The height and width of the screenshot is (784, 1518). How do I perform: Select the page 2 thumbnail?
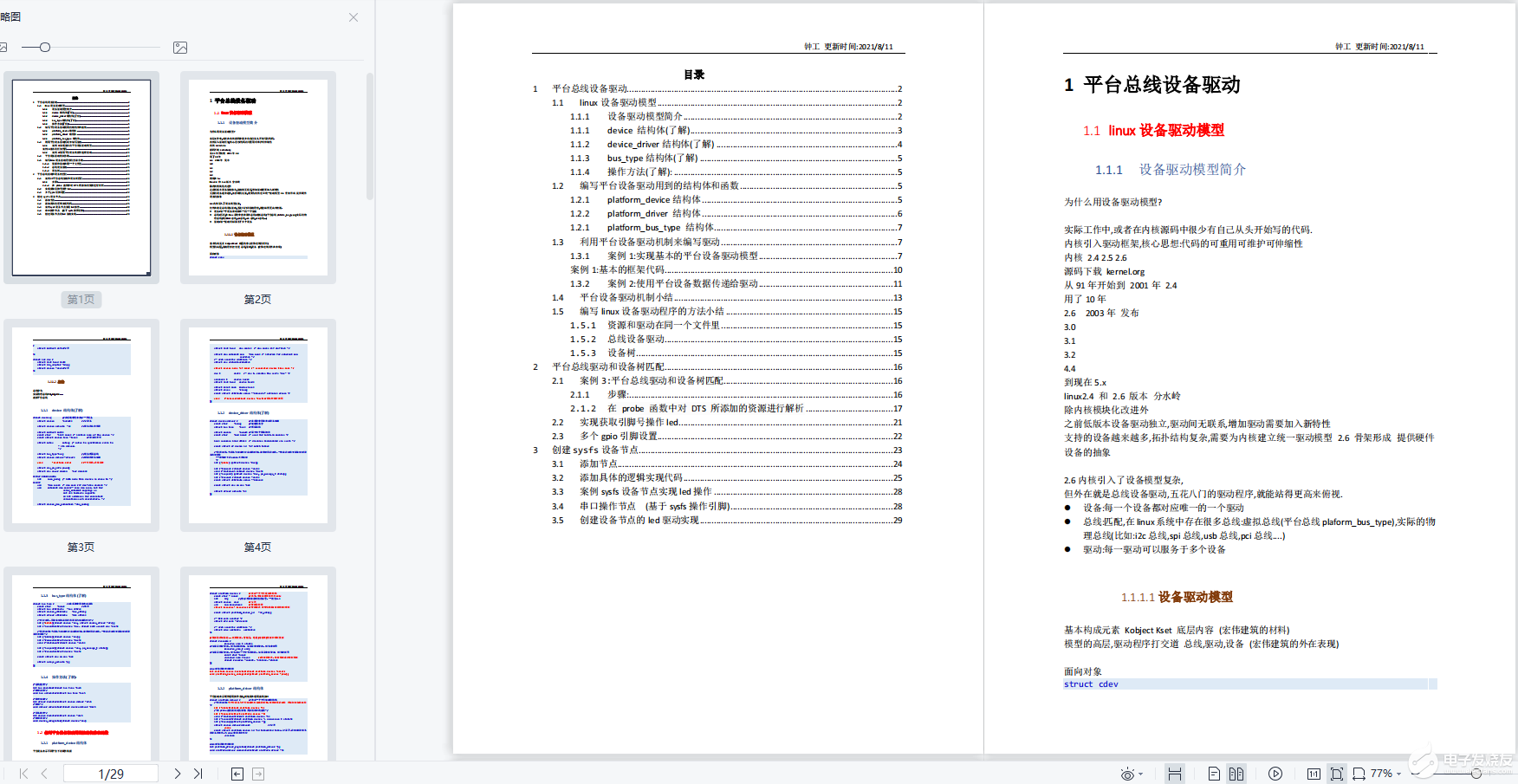258,178
